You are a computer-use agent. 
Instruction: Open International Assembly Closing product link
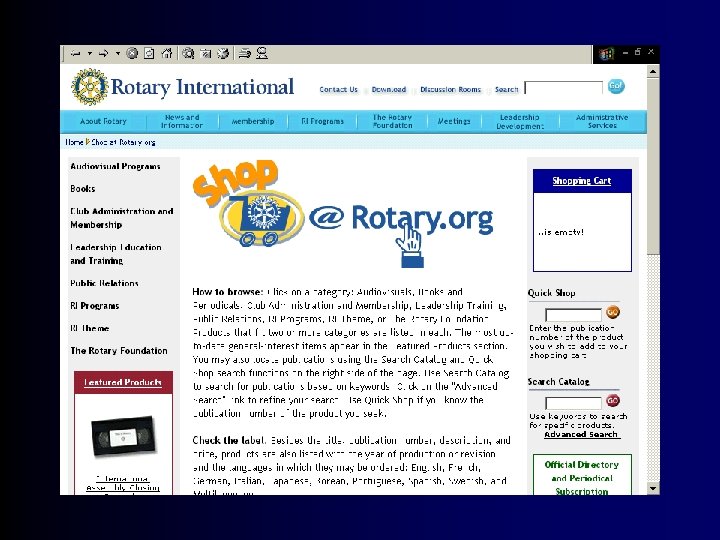click(x=123, y=484)
